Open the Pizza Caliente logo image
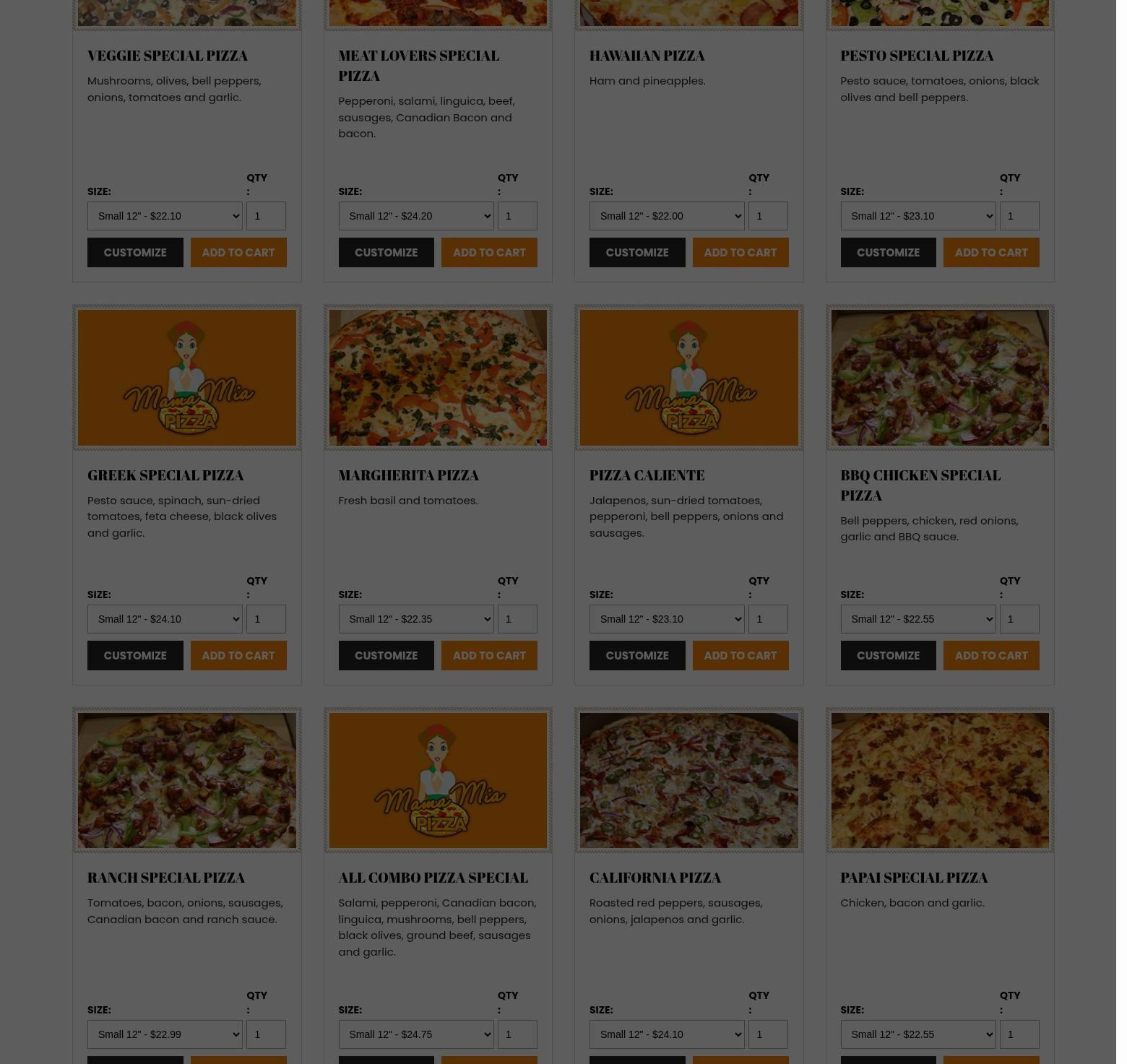 (688, 378)
